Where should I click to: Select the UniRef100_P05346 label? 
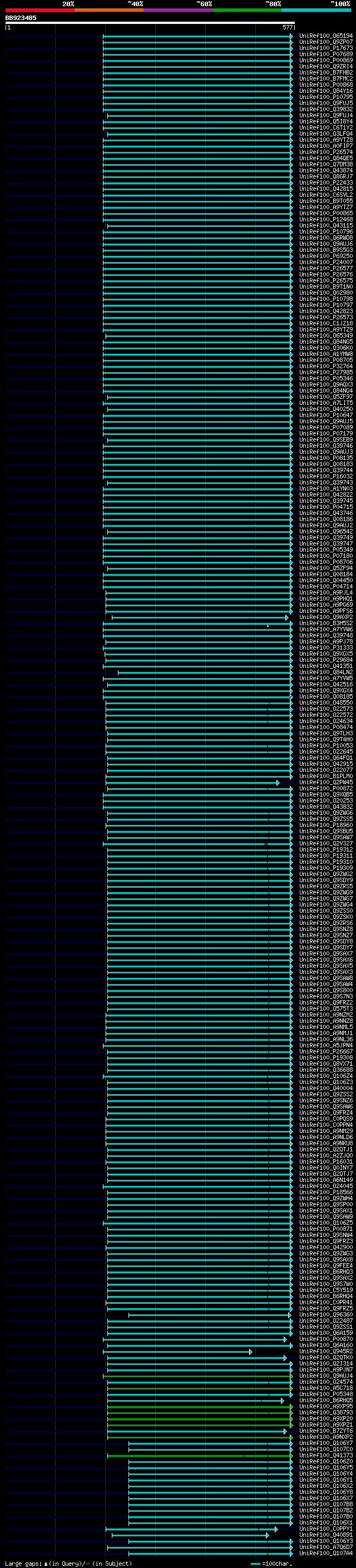[x=326, y=379]
